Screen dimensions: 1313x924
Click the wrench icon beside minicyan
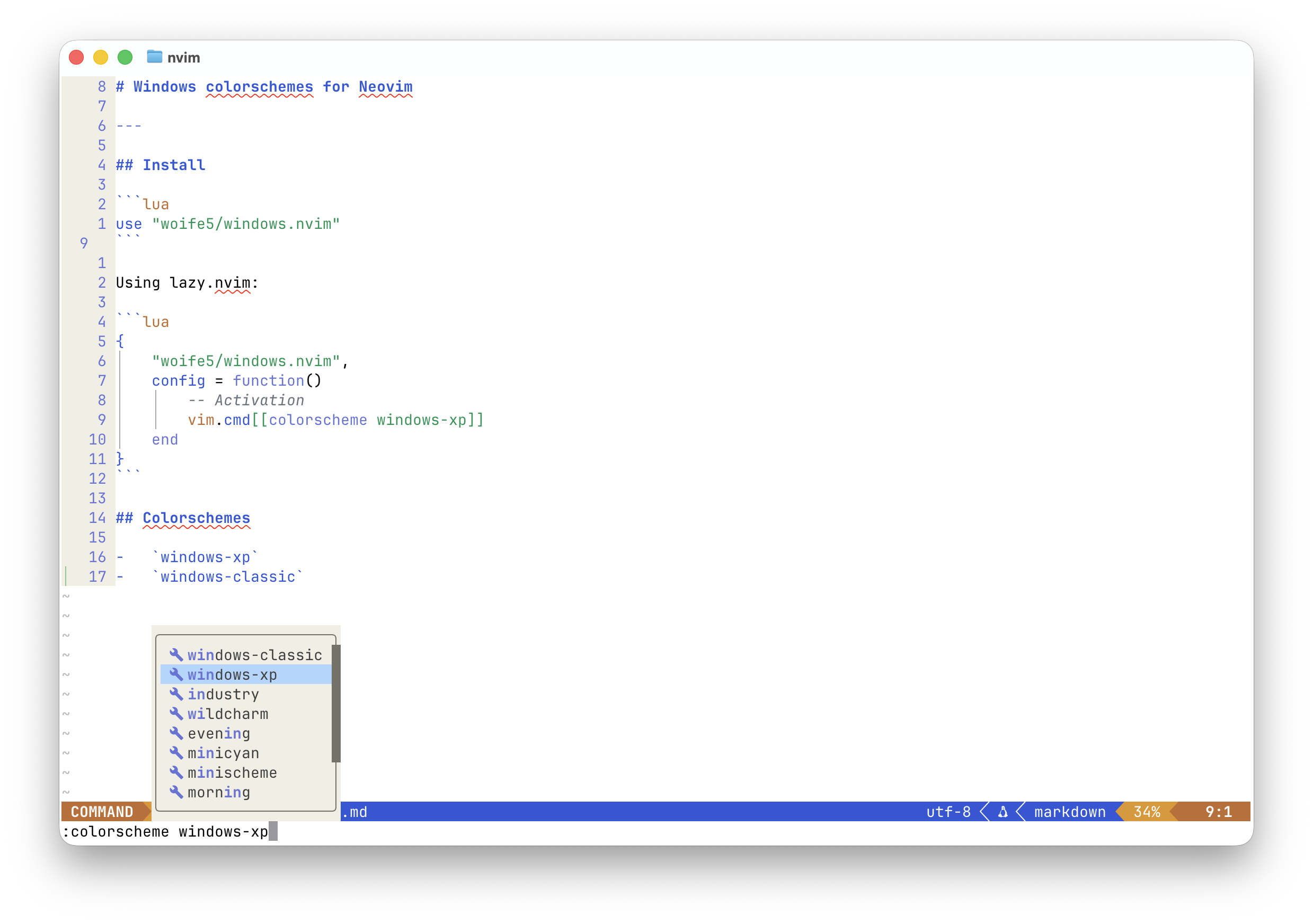tap(176, 753)
